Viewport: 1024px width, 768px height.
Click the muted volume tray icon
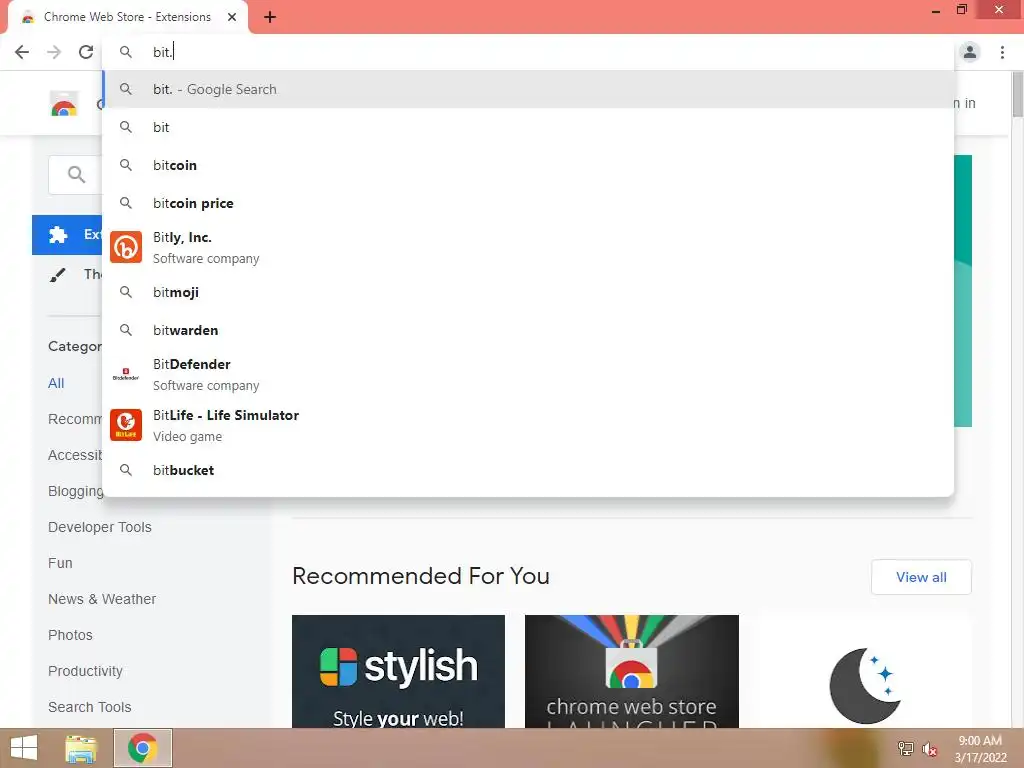click(x=929, y=749)
